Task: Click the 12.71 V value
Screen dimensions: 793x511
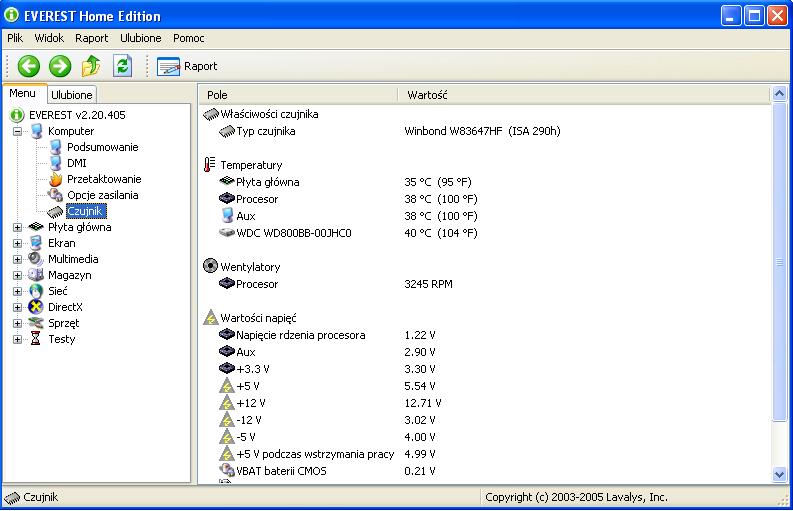Action: click(423, 403)
